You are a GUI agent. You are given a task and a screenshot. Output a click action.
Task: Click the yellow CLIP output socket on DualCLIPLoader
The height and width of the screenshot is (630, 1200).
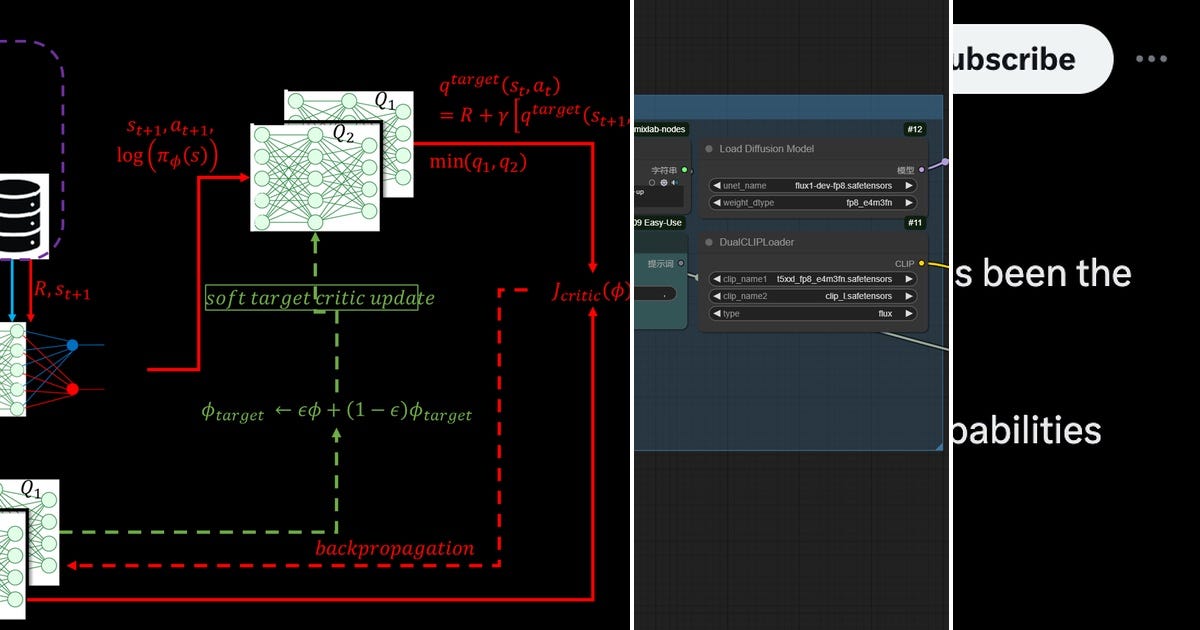click(x=922, y=263)
